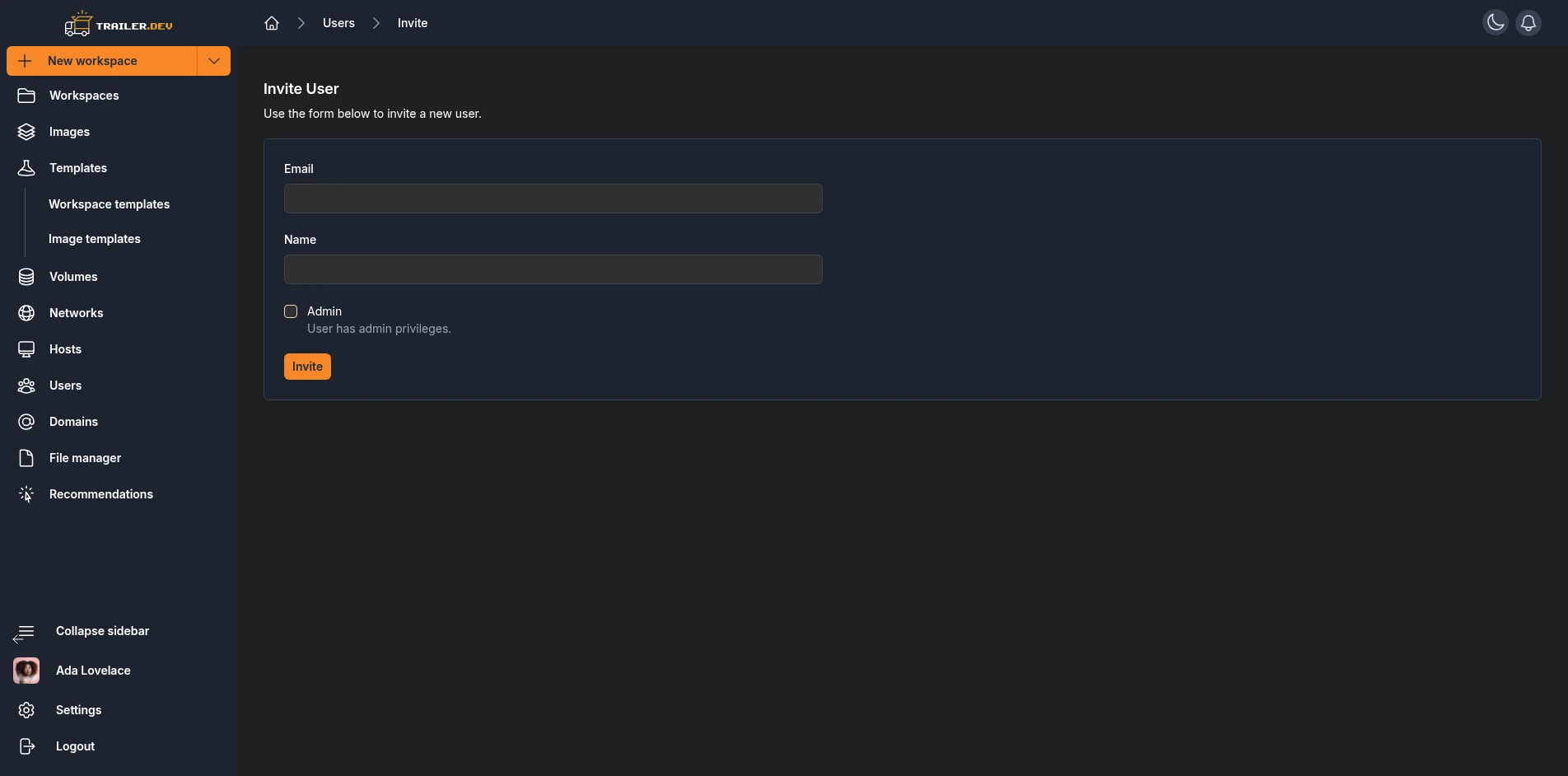Image resolution: width=1568 pixels, height=776 pixels.
Task: Click the Hosts monitor icon
Action: click(26, 349)
